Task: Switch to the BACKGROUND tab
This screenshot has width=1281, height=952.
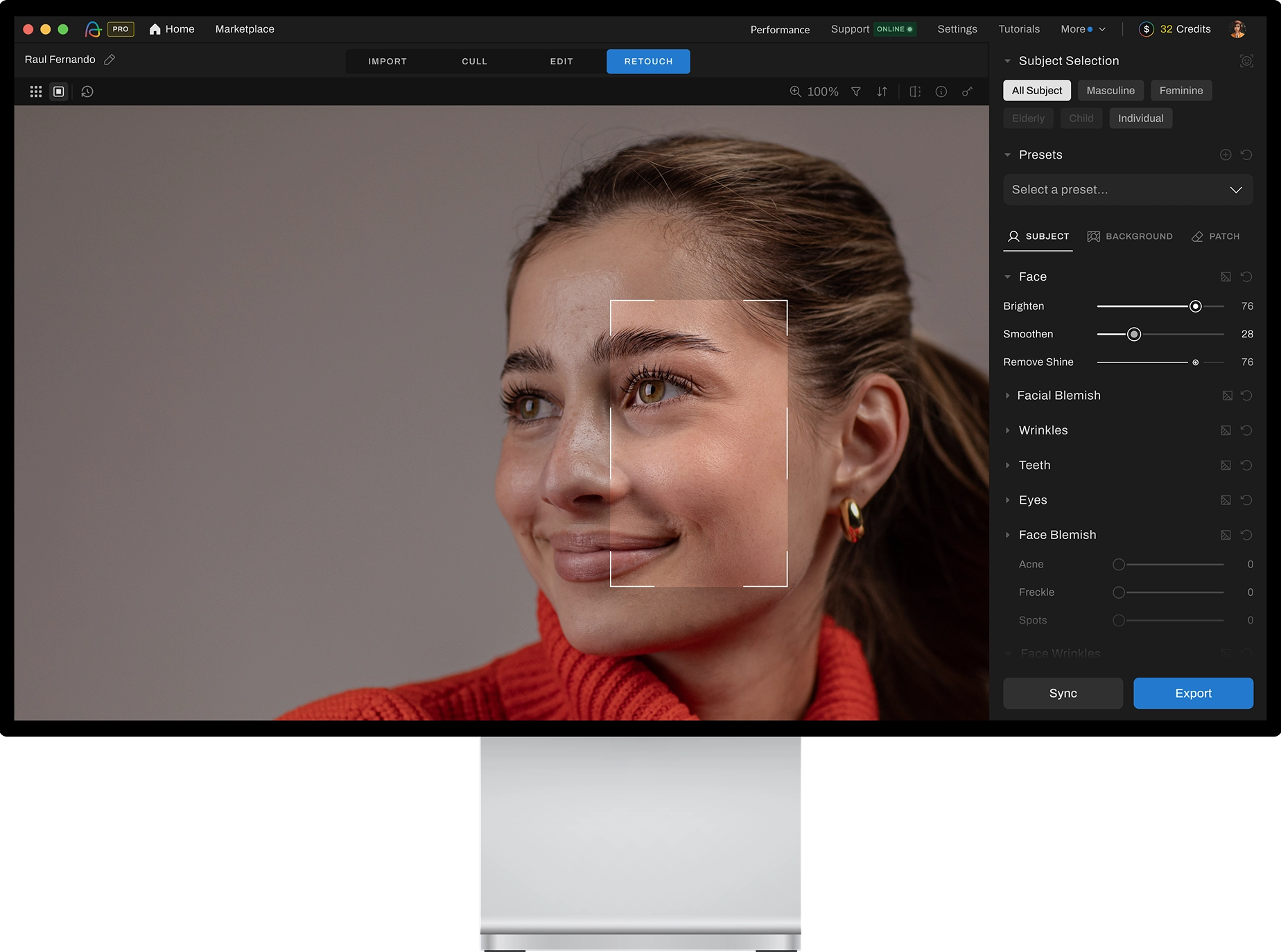Action: [x=1130, y=236]
